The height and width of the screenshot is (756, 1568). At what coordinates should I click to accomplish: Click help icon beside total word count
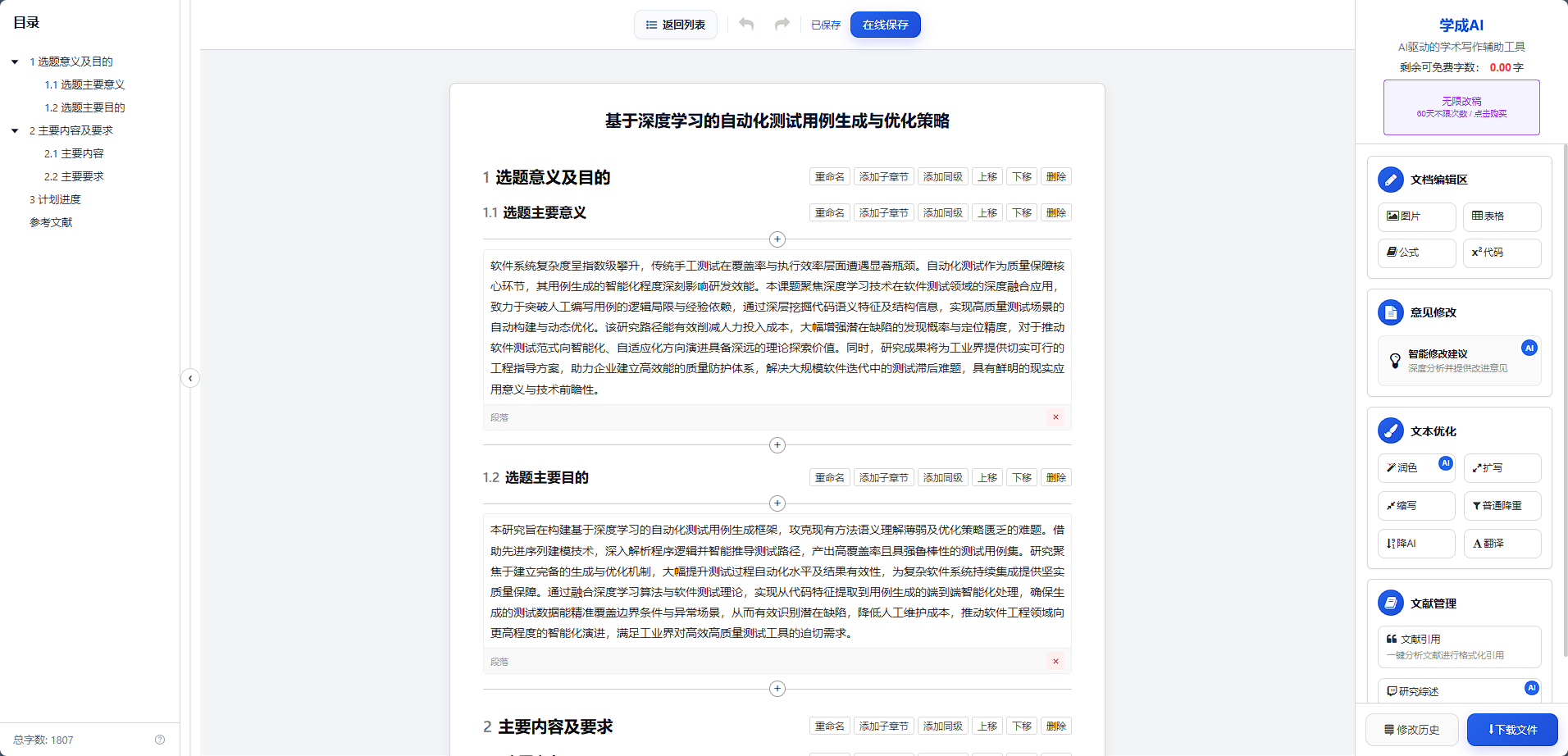coord(160,740)
